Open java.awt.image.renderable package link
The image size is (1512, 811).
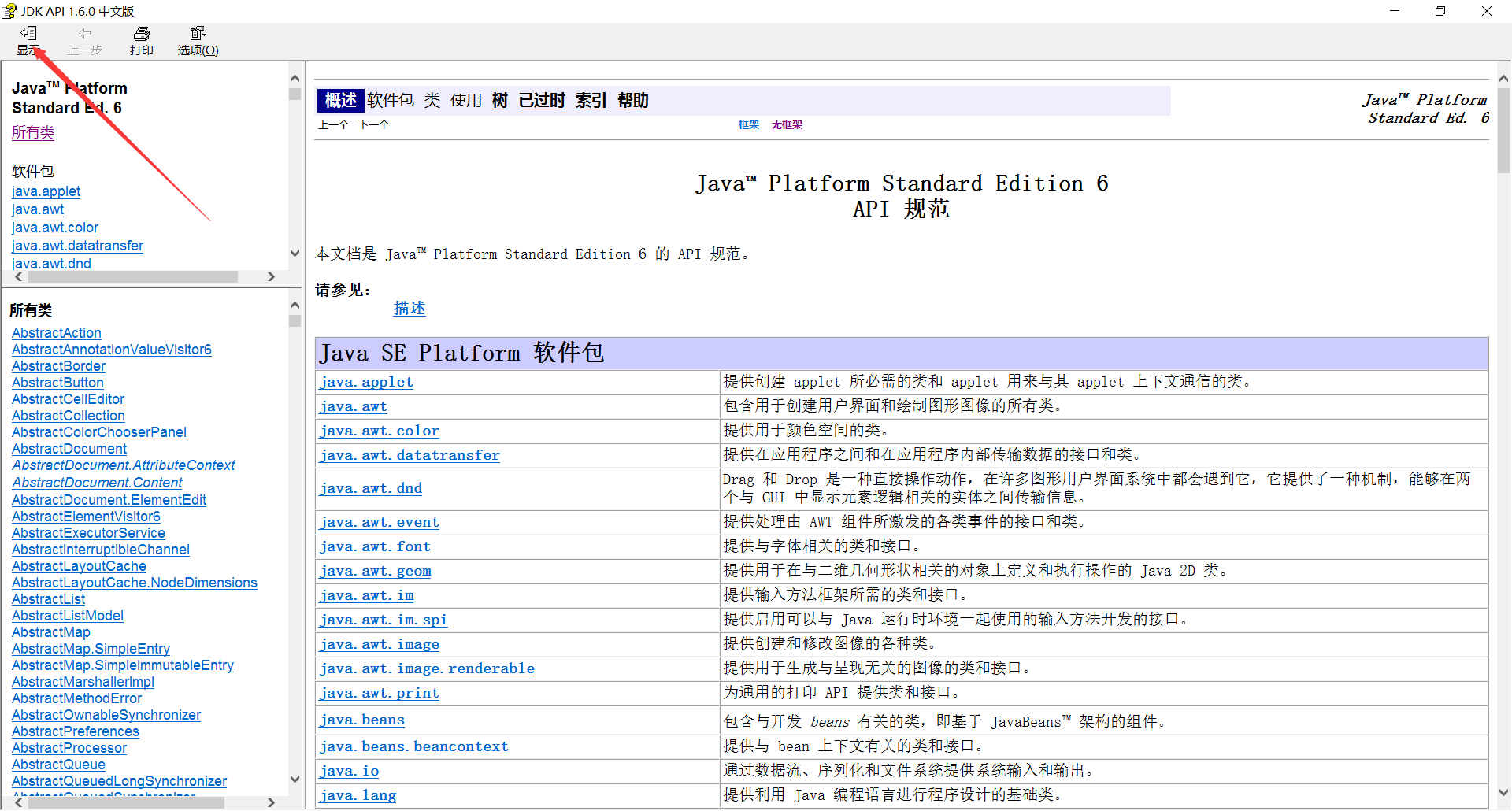pos(427,668)
